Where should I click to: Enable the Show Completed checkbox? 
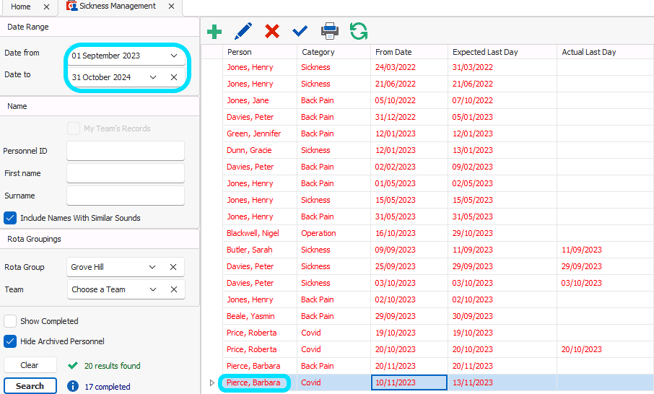pyautogui.click(x=10, y=321)
